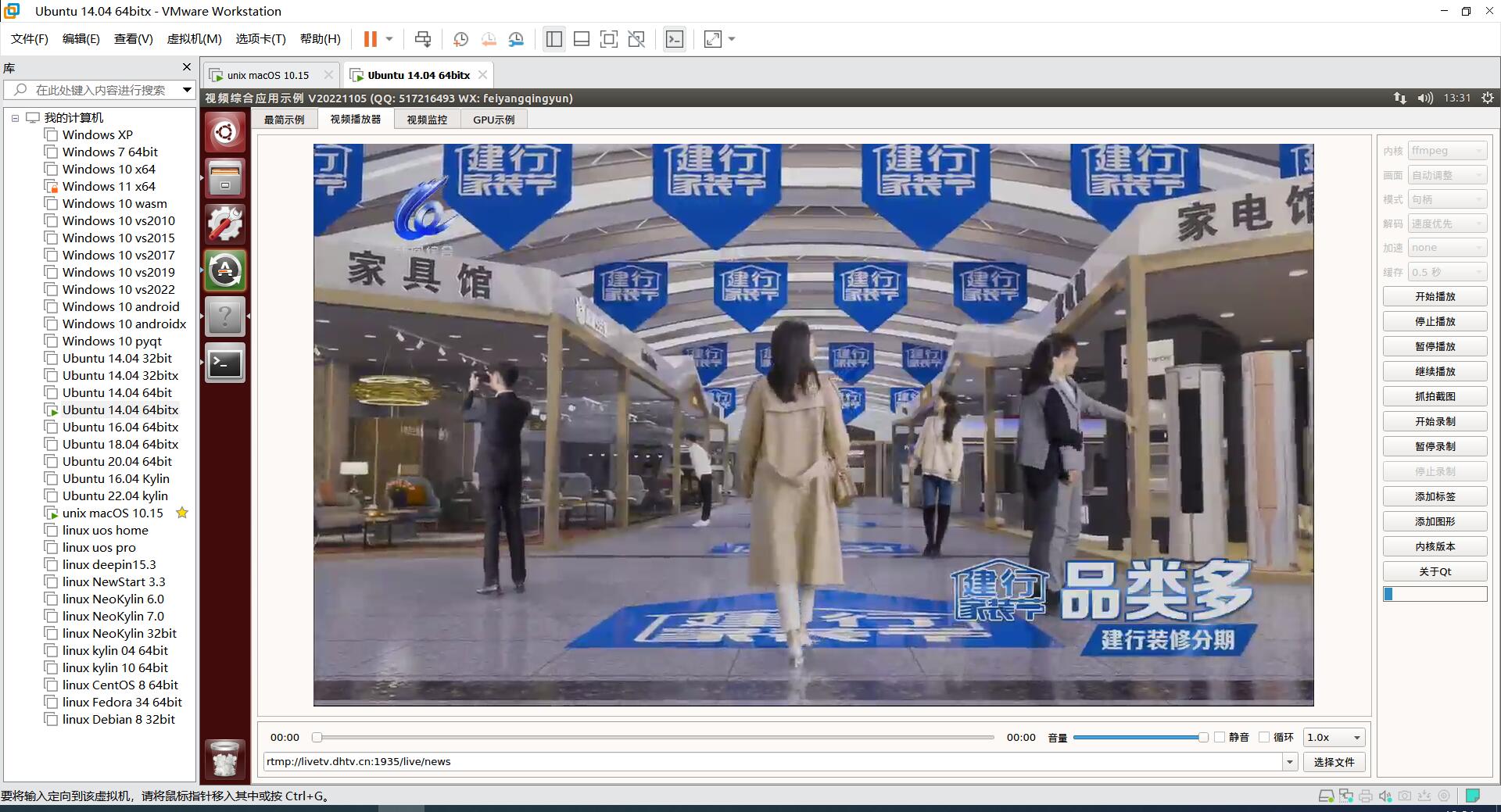Adjust the 音量 volume slider
Image resolution: width=1501 pixels, height=812 pixels.
pos(1140,737)
